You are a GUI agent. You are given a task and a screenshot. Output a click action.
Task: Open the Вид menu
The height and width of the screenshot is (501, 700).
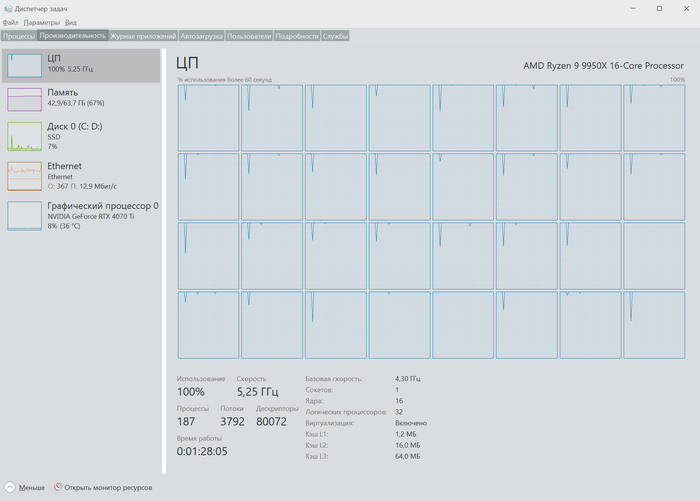71,22
